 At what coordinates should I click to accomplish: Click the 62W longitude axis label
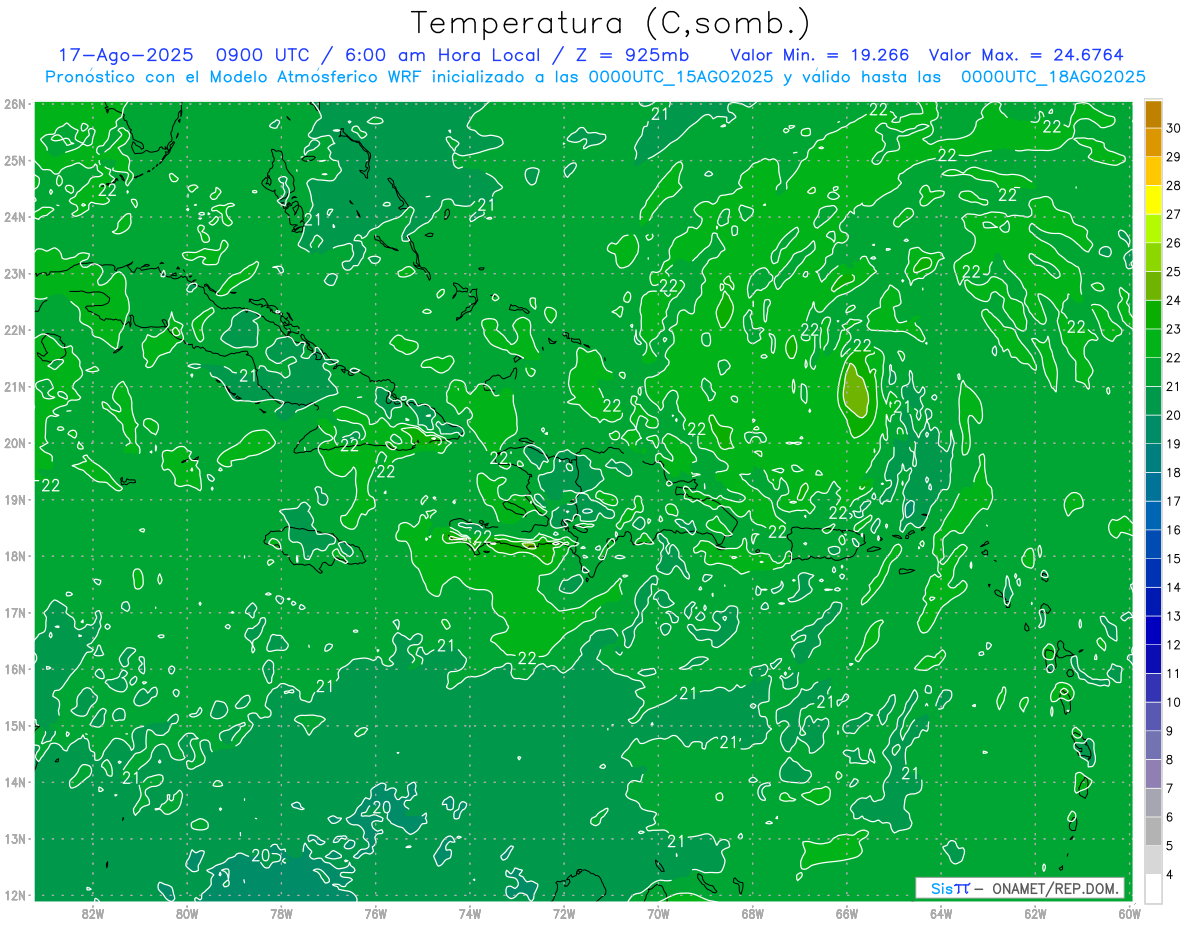(1035, 913)
